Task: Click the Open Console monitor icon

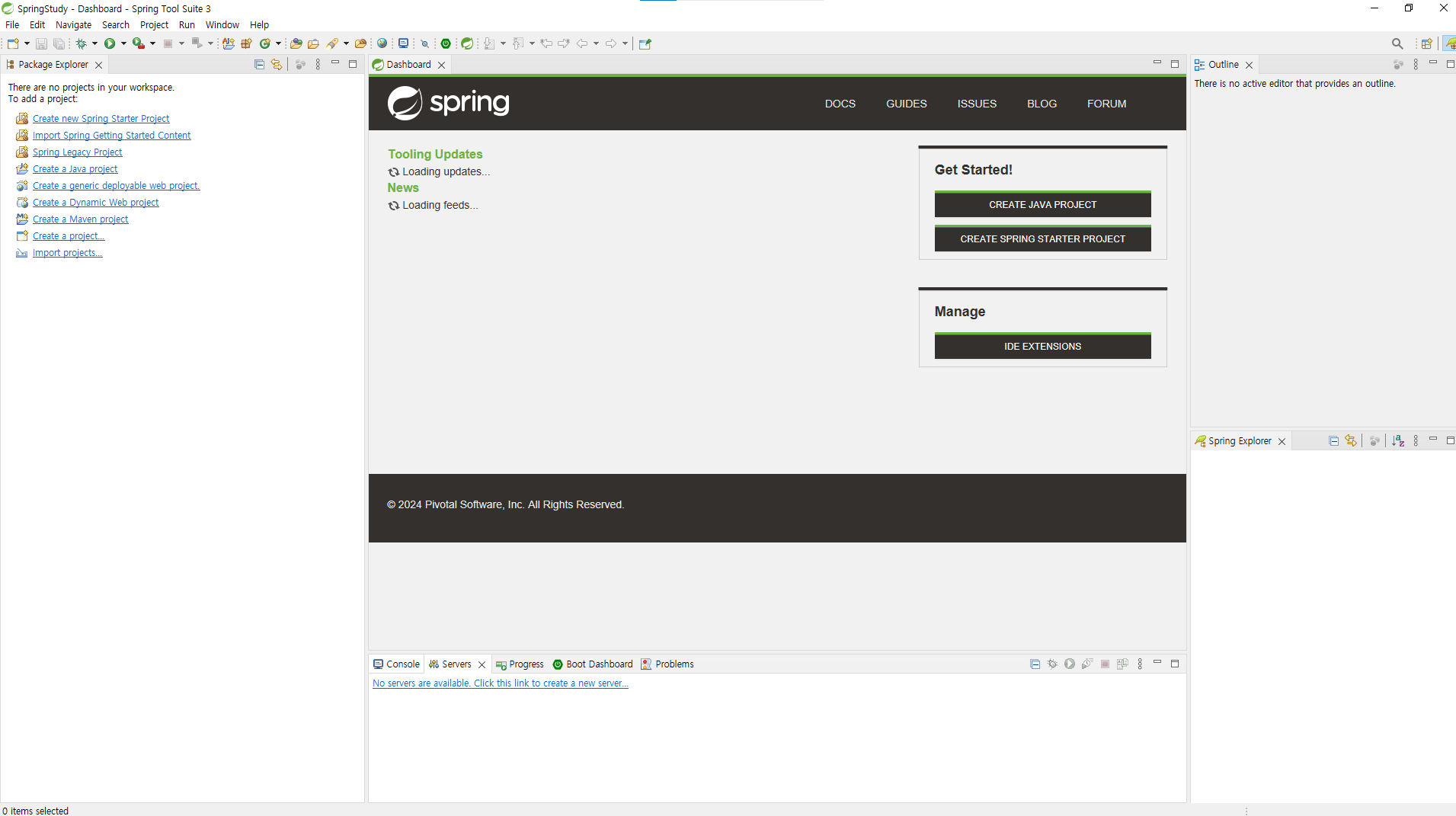Action: pyautogui.click(x=404, y=43)
